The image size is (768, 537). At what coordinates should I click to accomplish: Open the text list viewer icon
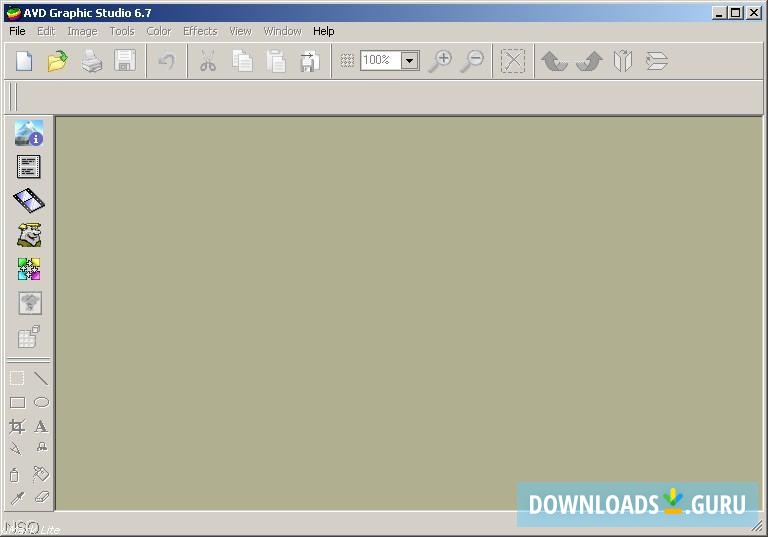pos(29,167)
